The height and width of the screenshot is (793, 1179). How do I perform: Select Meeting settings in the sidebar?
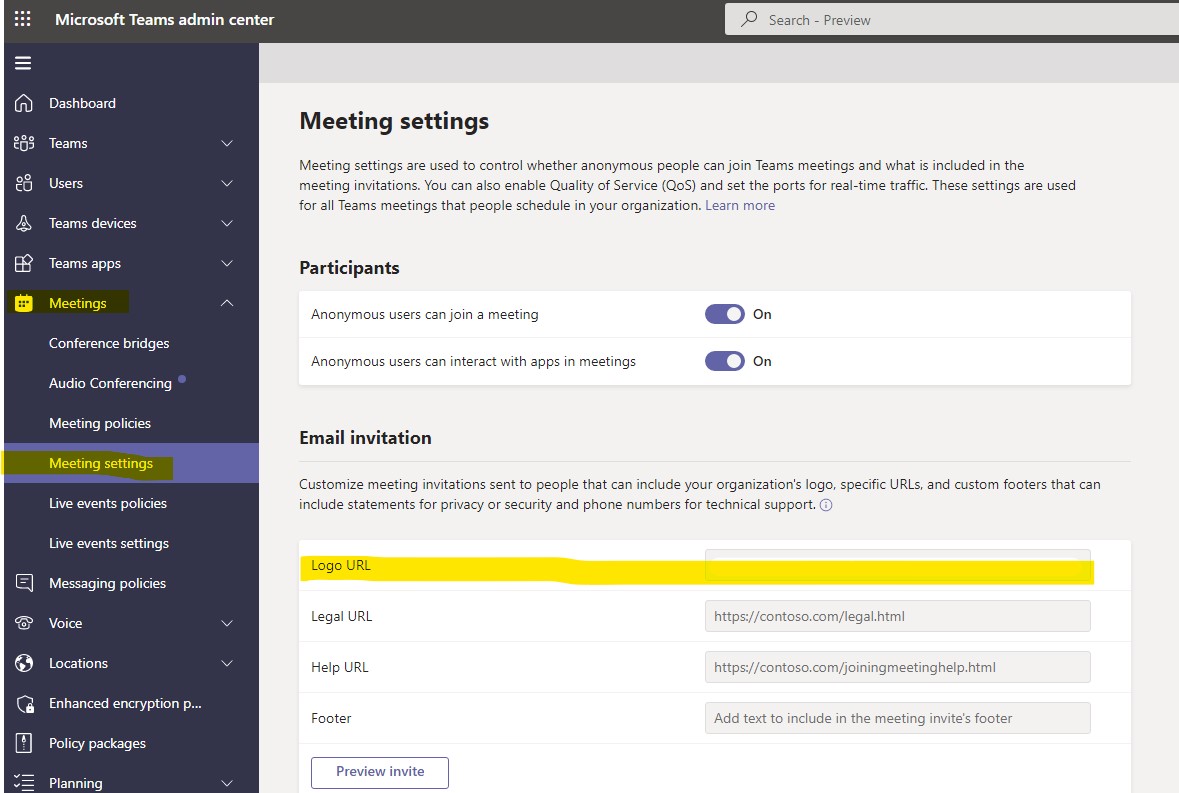(101, 463)
